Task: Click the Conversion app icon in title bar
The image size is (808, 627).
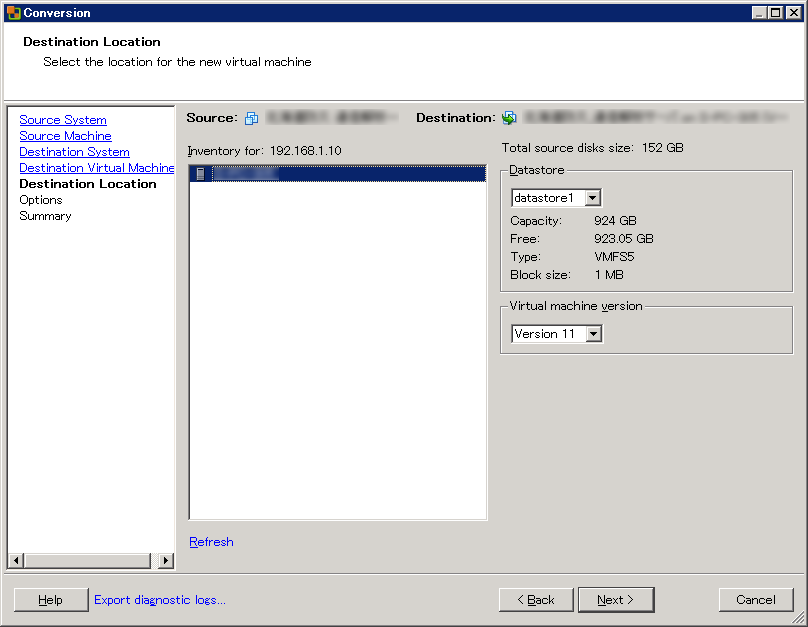Action: tap(13, 13)
